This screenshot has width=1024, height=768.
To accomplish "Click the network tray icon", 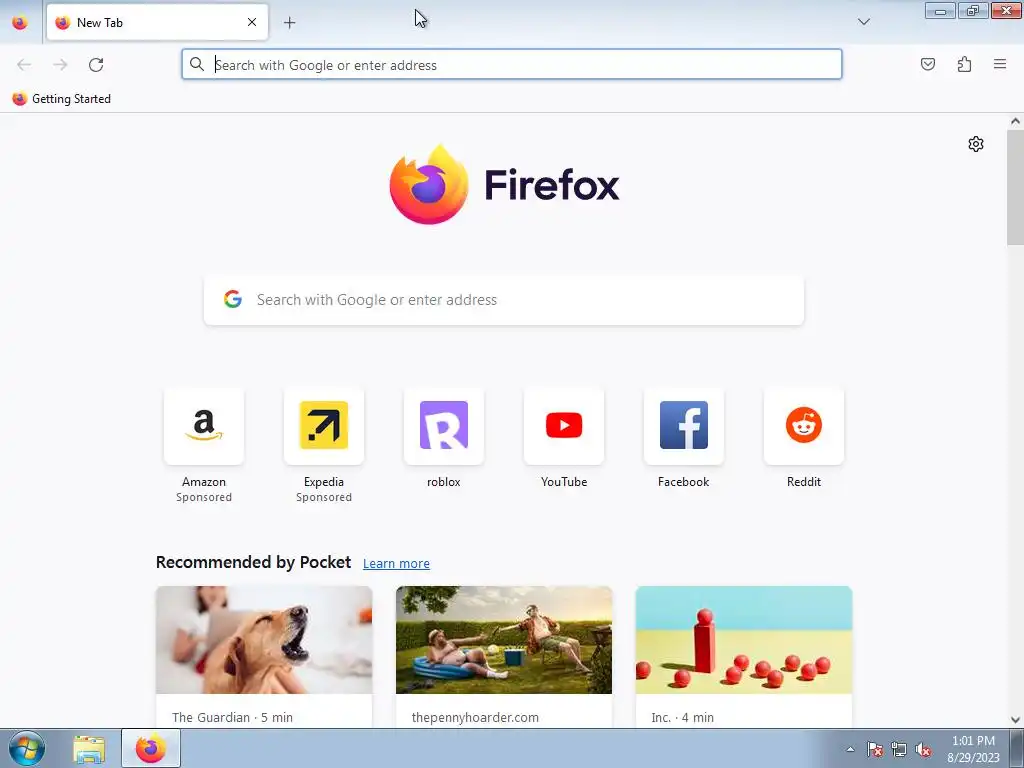I will coord(899,749).
